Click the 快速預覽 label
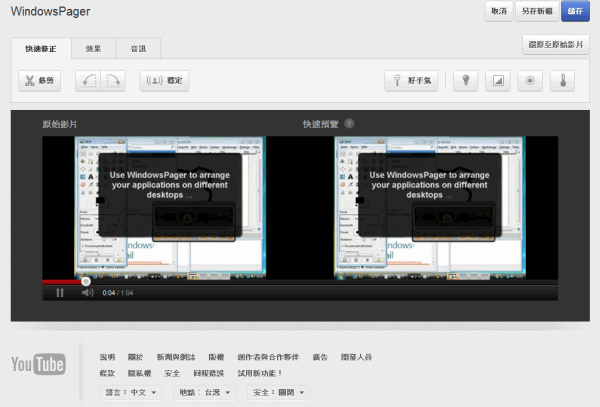This screenshot has width=600, height=407. tap(321, 124)
